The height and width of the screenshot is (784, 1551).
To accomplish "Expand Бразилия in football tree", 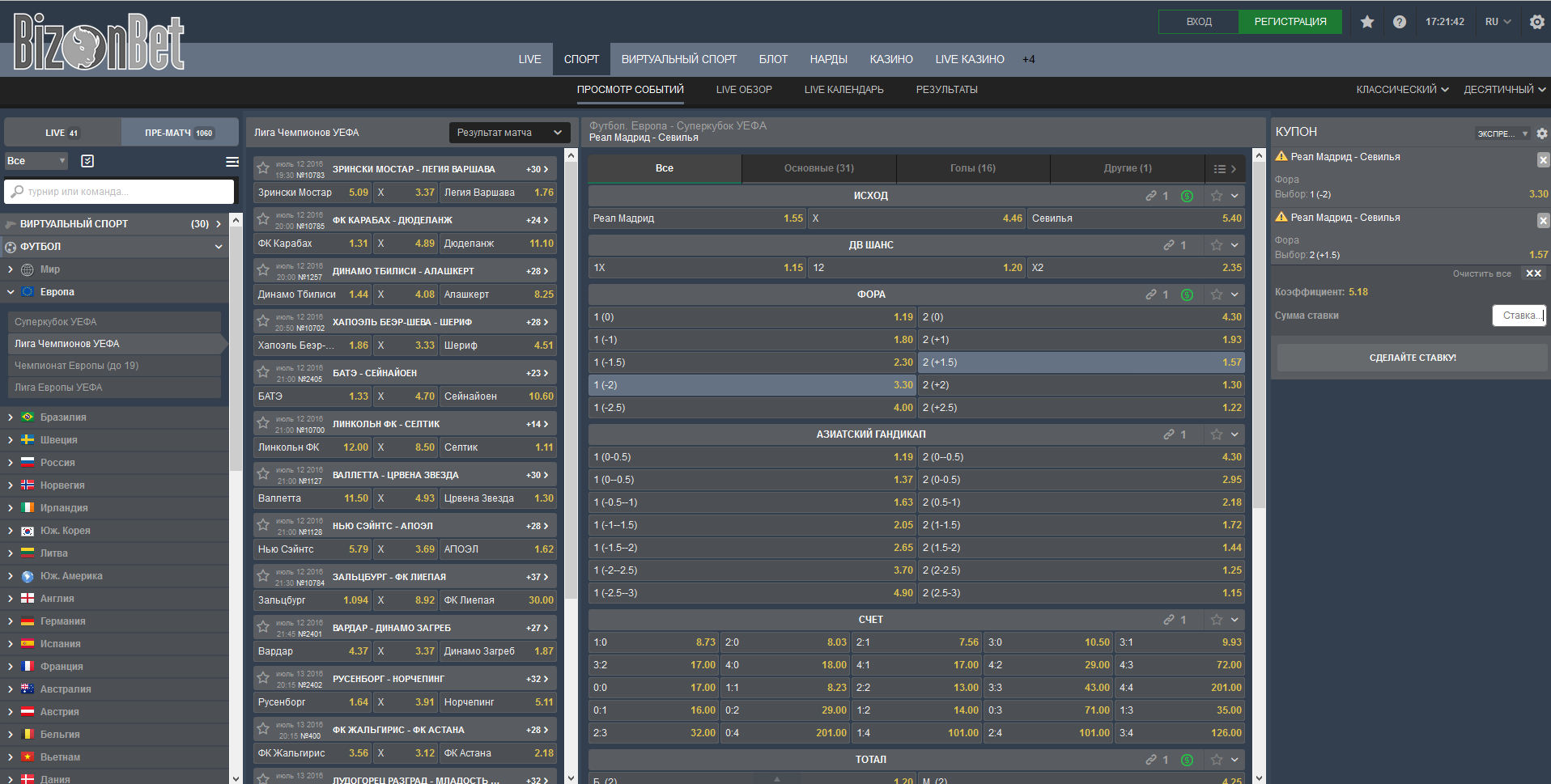I will [x=11, y=417].
